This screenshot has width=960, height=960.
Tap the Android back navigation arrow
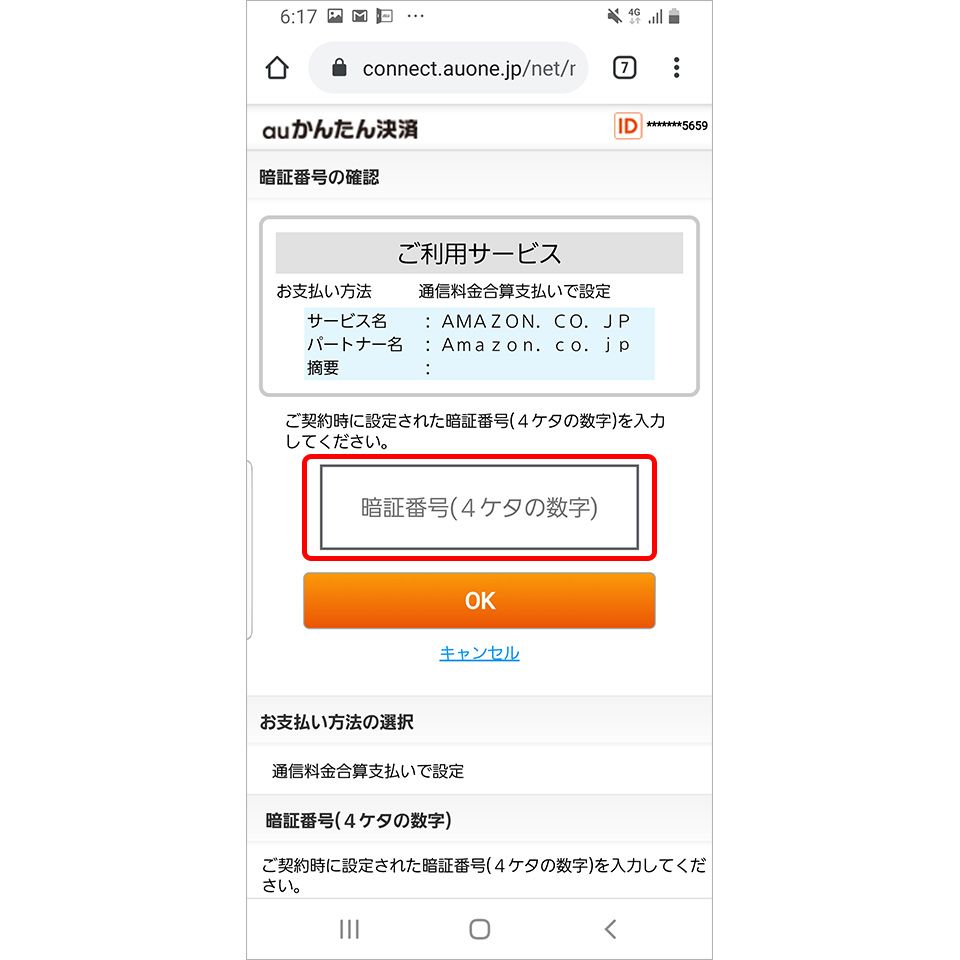coord(610,929)
